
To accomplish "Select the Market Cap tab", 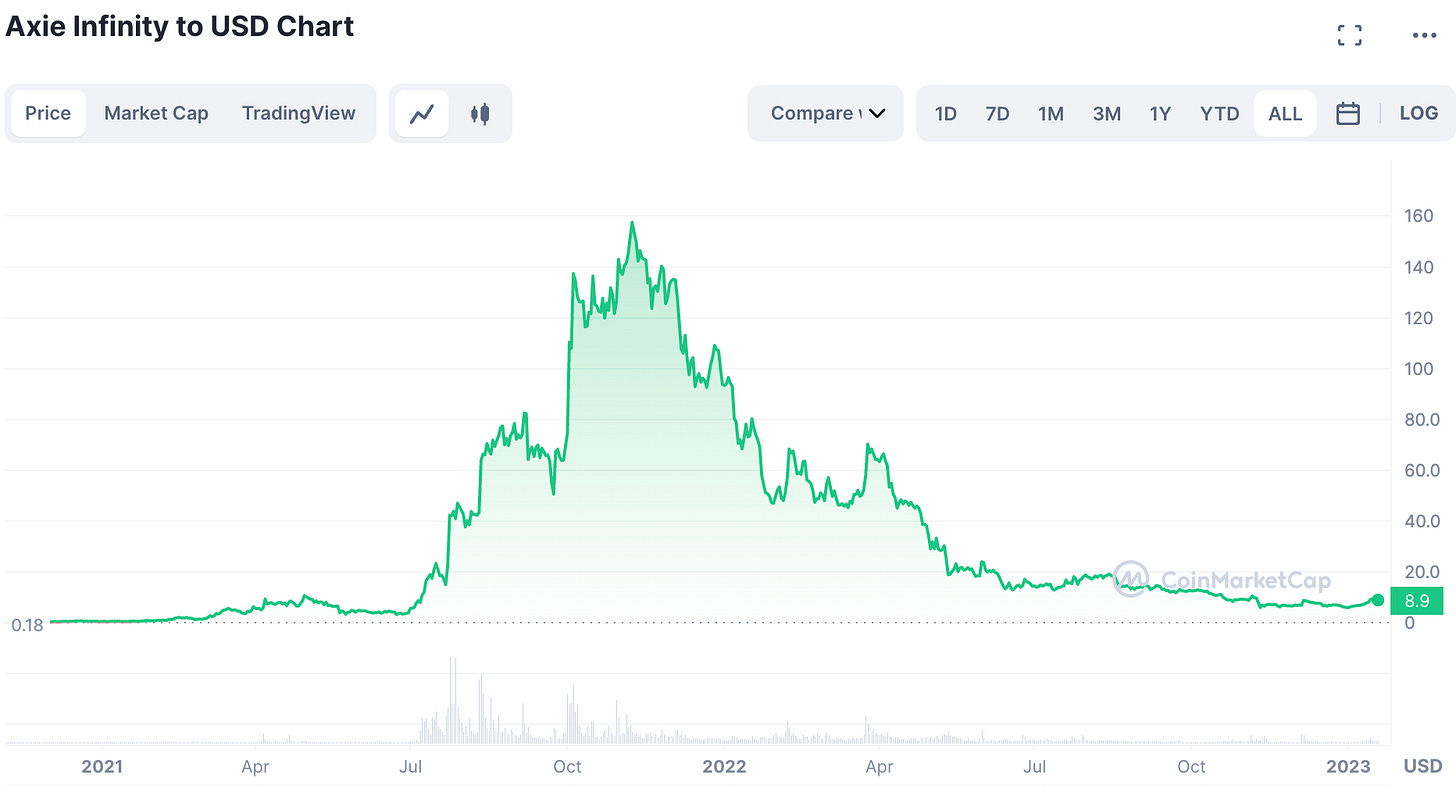I will [x=156, y=113].
